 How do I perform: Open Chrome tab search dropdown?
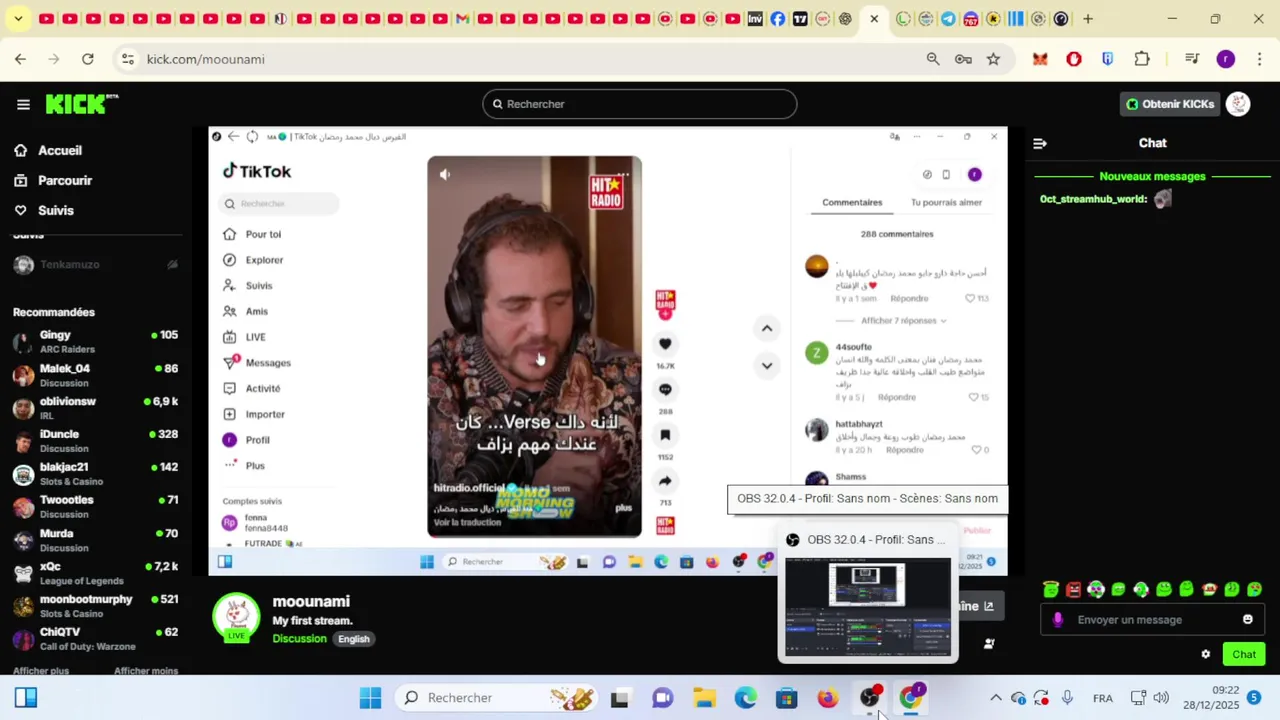pyautogui.click(x=18, y=19)
